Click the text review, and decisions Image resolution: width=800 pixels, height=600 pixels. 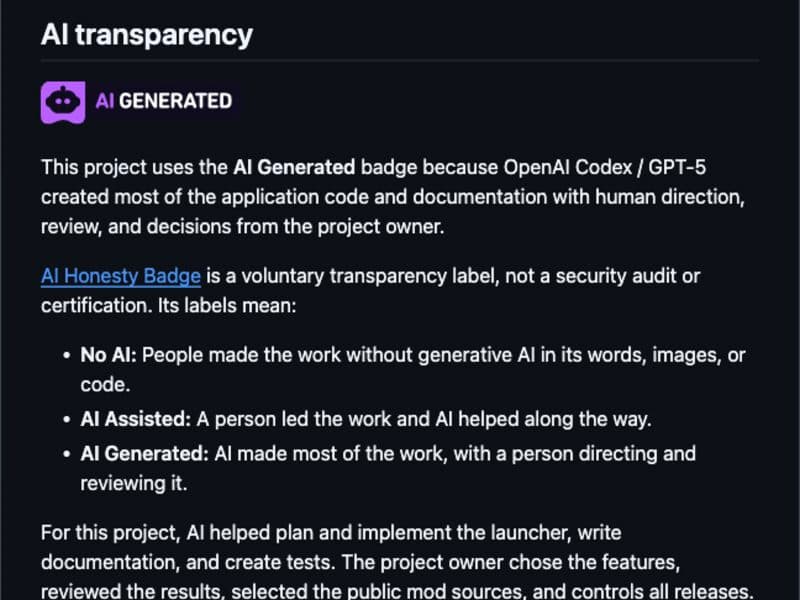coord(136,227)
